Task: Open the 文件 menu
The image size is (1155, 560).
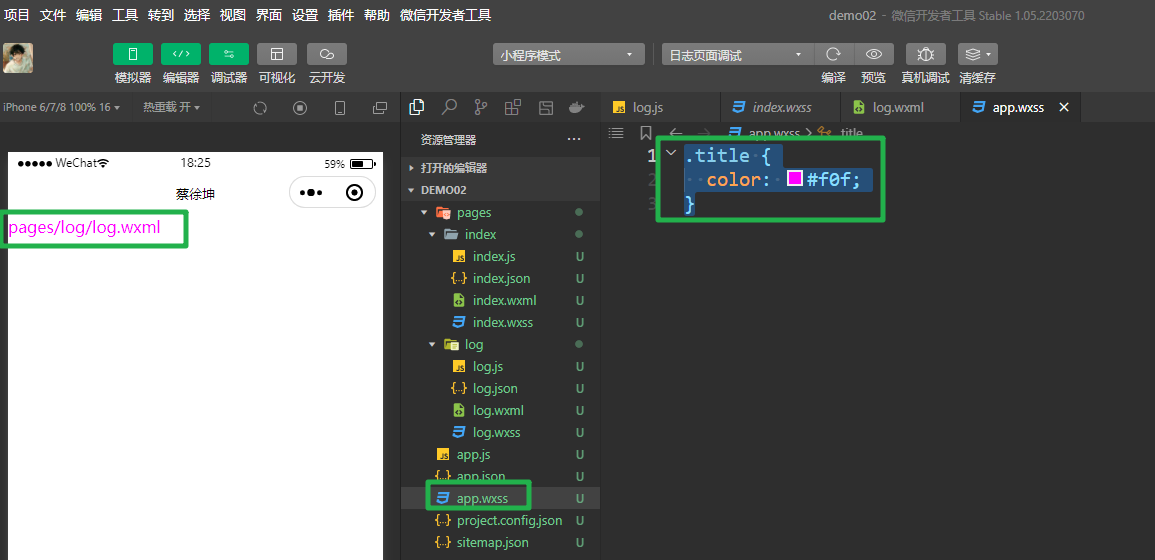Action: [53, 15]
